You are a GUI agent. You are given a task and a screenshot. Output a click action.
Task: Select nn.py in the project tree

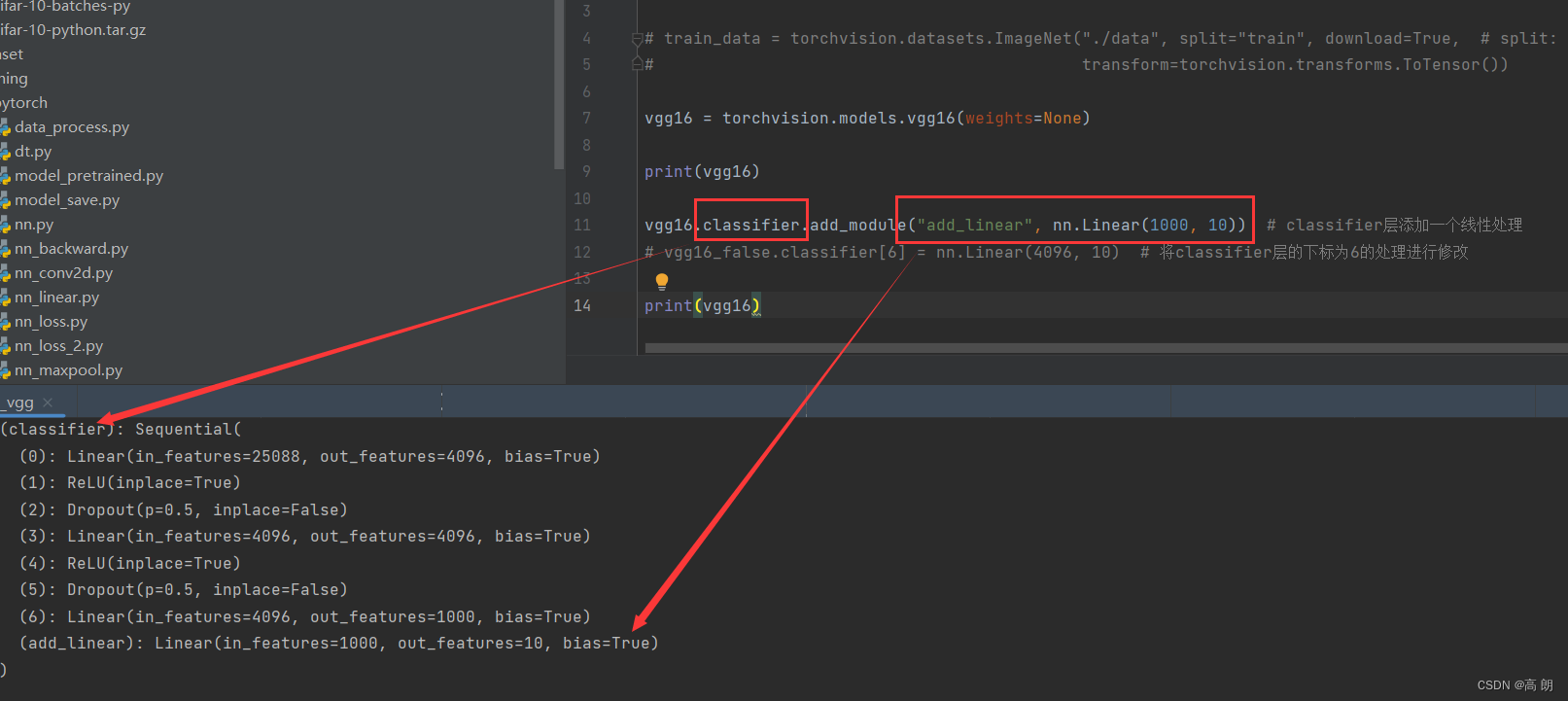[x=34, y=225]
